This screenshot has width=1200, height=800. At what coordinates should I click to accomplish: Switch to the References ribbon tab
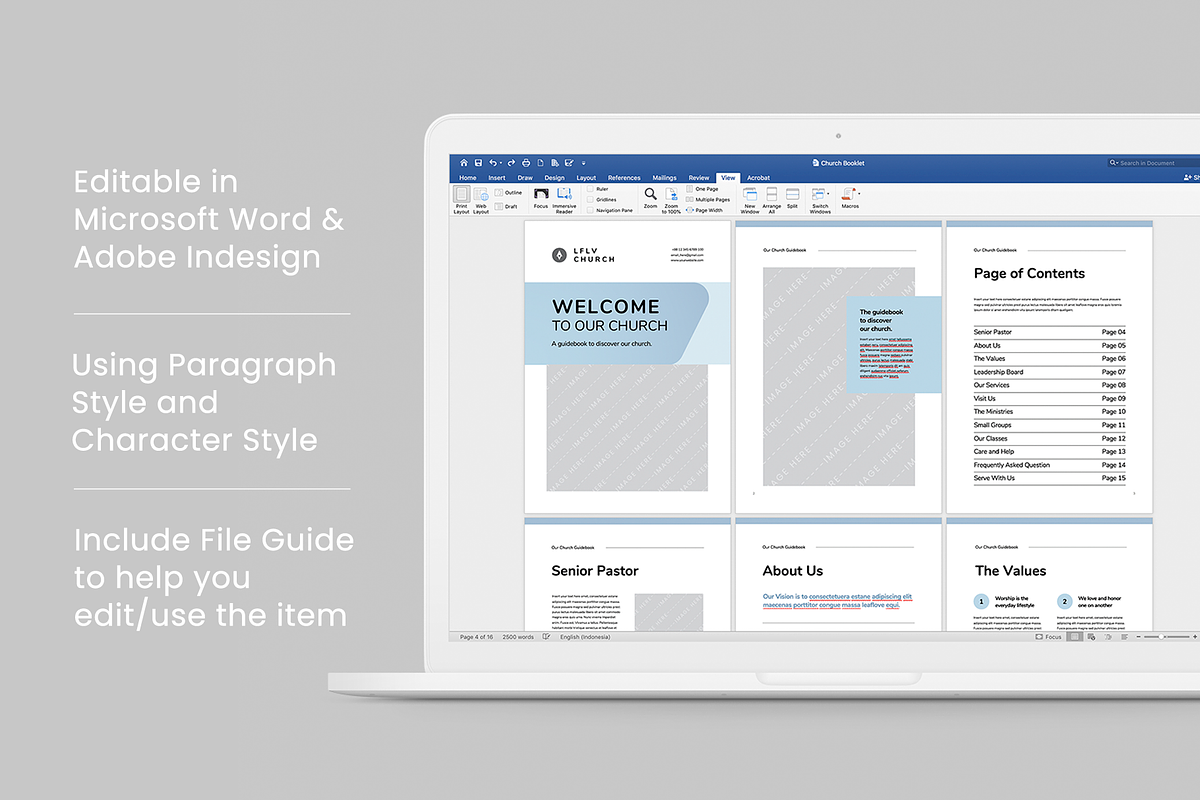624,177
